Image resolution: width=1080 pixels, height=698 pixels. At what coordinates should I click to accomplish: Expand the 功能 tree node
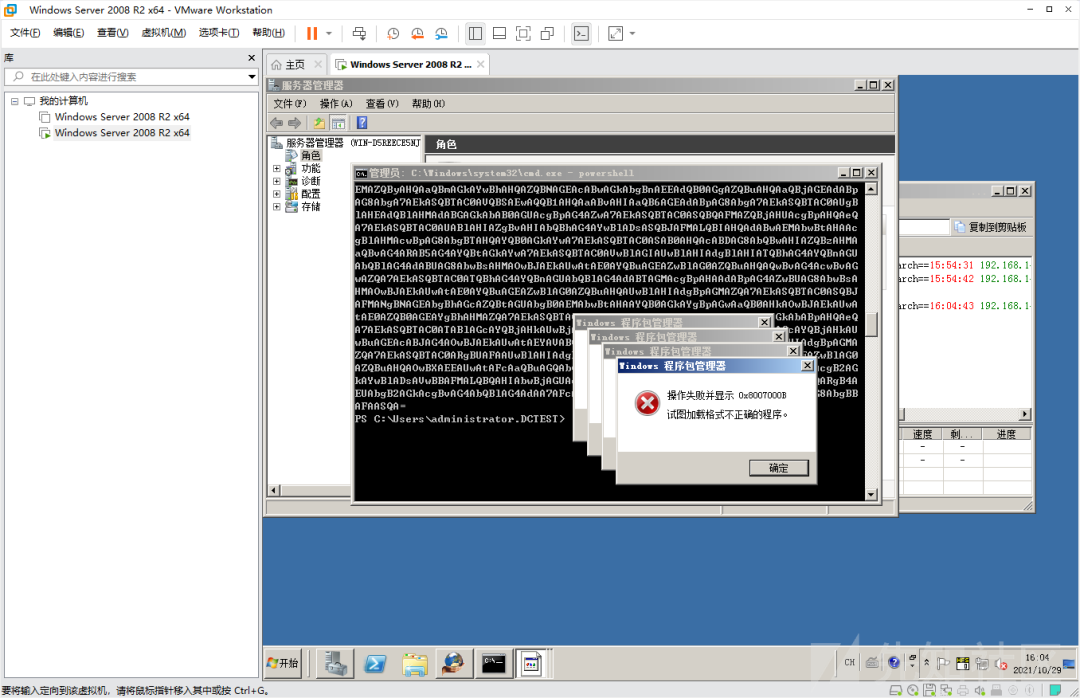[277, 168]
